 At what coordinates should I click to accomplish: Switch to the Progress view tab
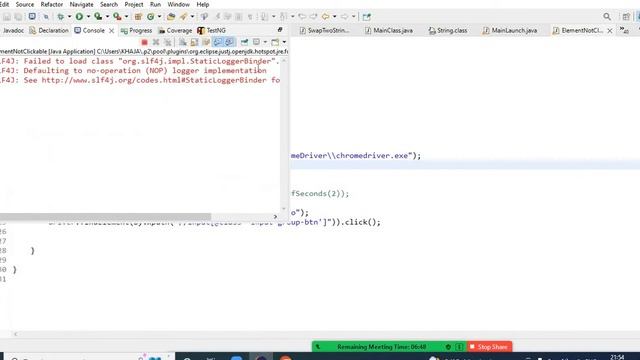point(136,31)
